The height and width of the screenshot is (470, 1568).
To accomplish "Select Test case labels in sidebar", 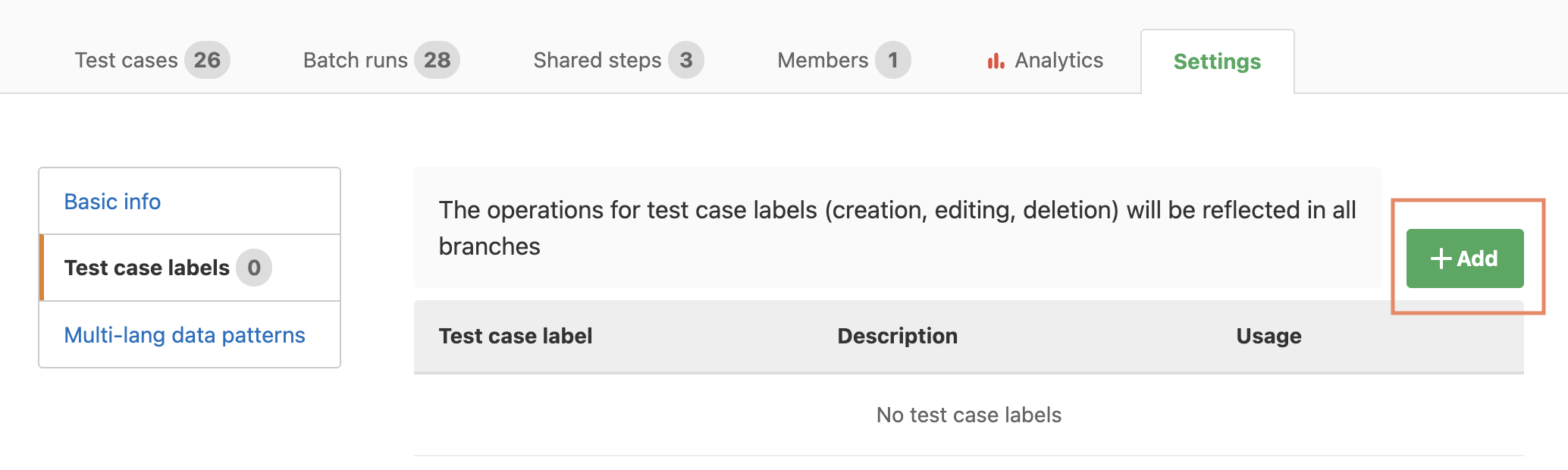I will pyautogui.click(x=190, y=268).
